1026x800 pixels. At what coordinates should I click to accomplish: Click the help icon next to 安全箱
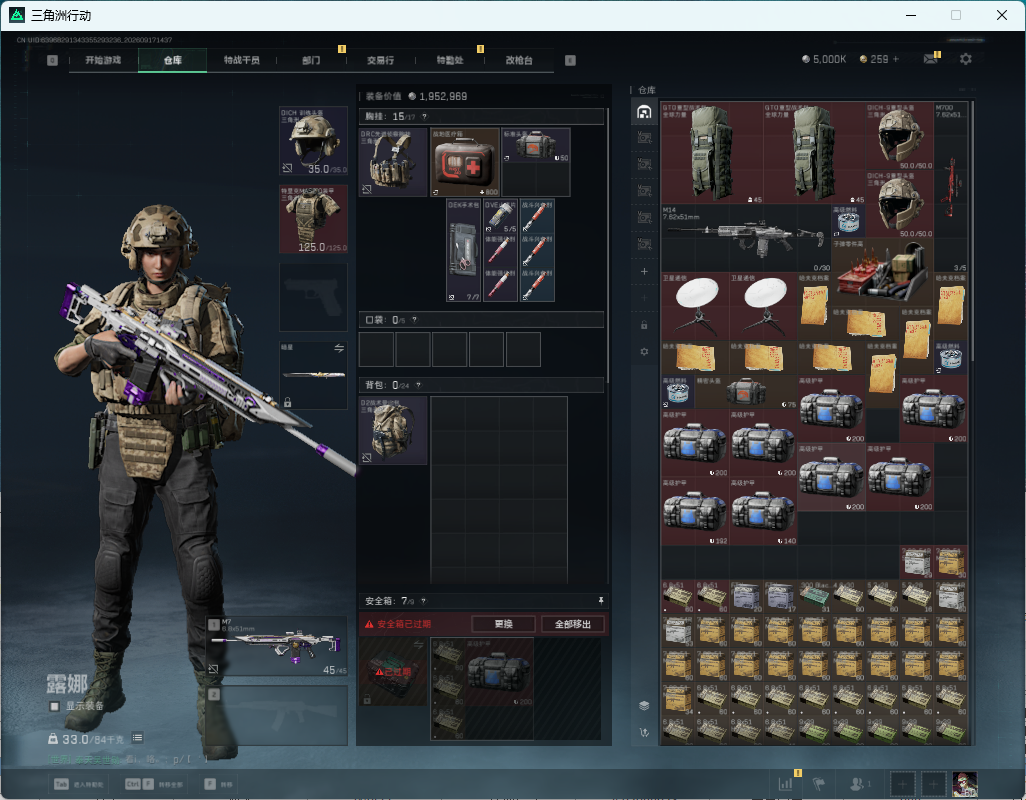423,600
